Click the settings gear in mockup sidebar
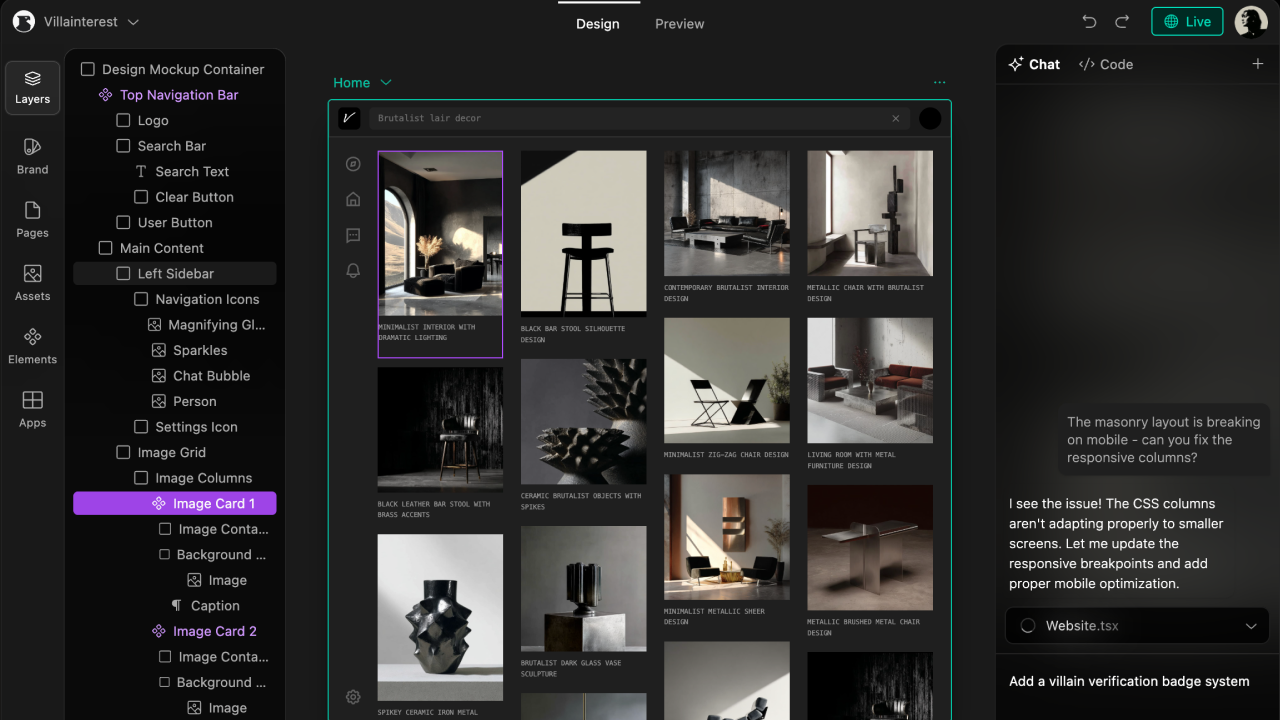The height and width of the screenshot is (720, 1280). tap(353, 697)
